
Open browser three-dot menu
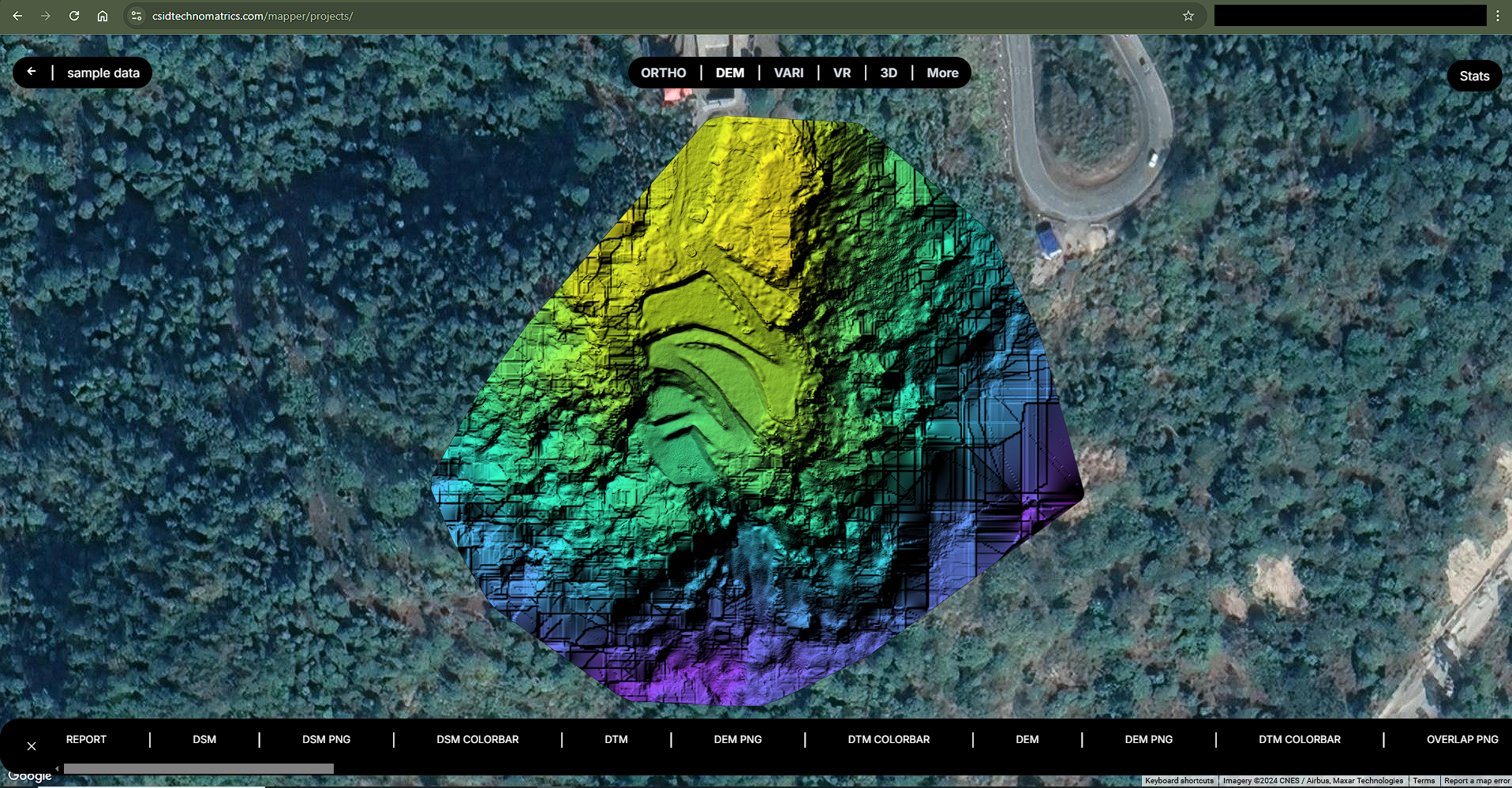pos(1497,16)
